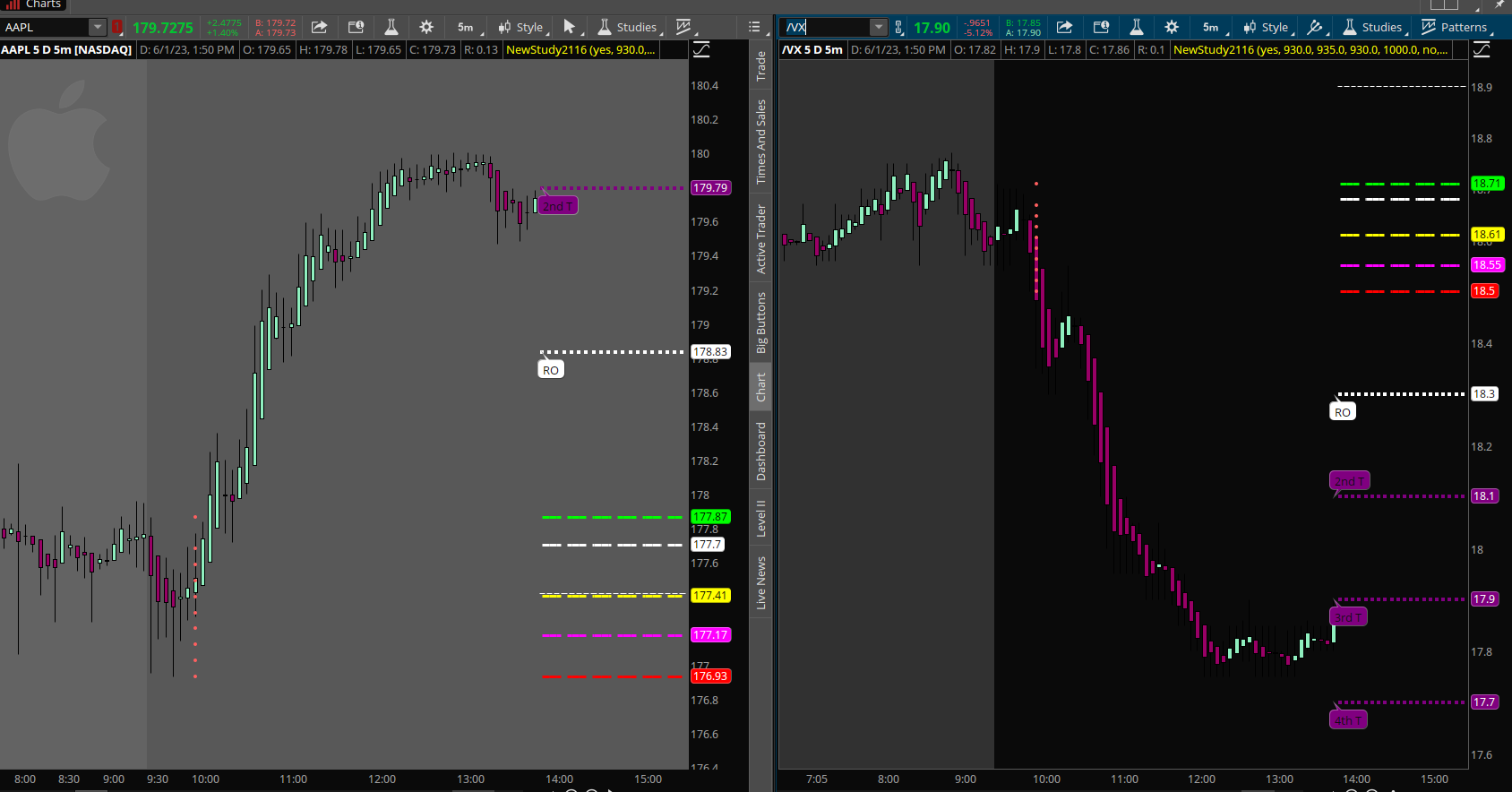Toggle the red symbol link on AAPL chart
1512x792 pixels.
pyautogui.click(x=117, y=27)
